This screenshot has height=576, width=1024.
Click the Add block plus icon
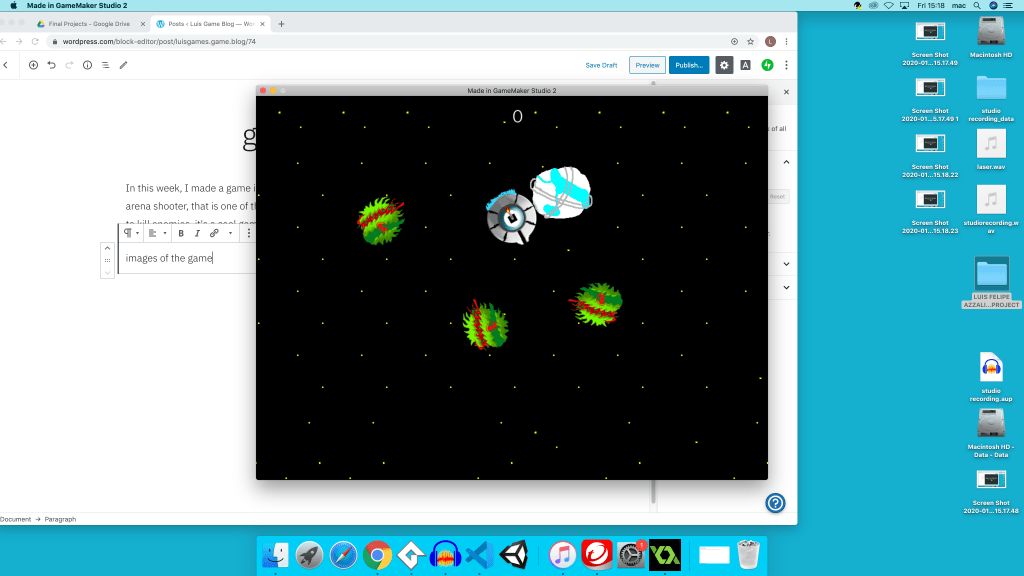point(33,65)
